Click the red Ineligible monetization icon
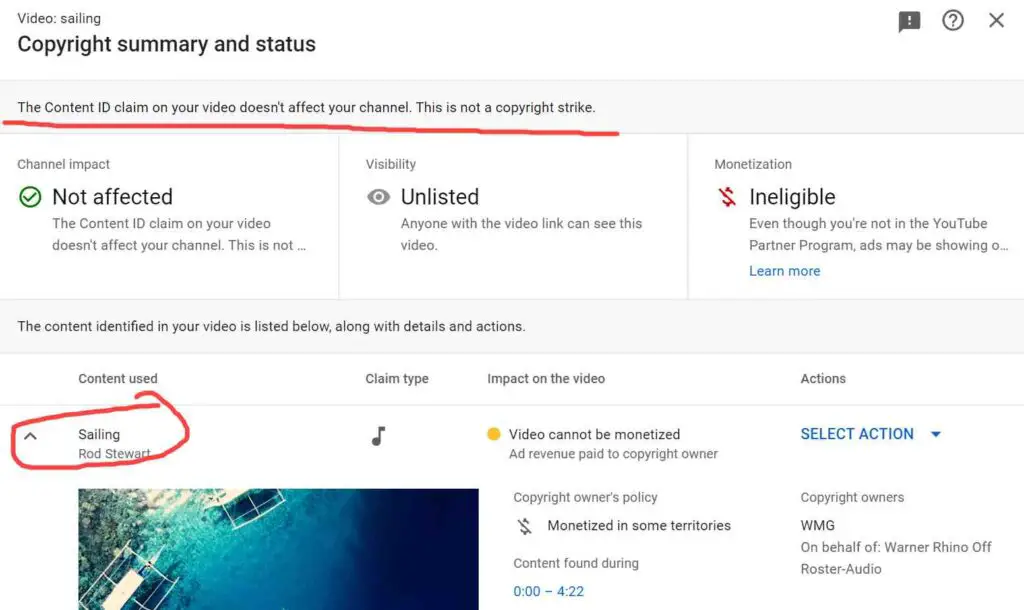Screen dimensions: 1024x610 coord(727,197)
